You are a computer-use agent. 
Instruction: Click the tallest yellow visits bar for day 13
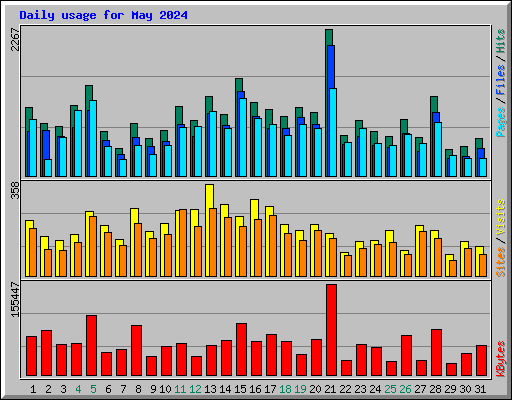coord(209,197)
